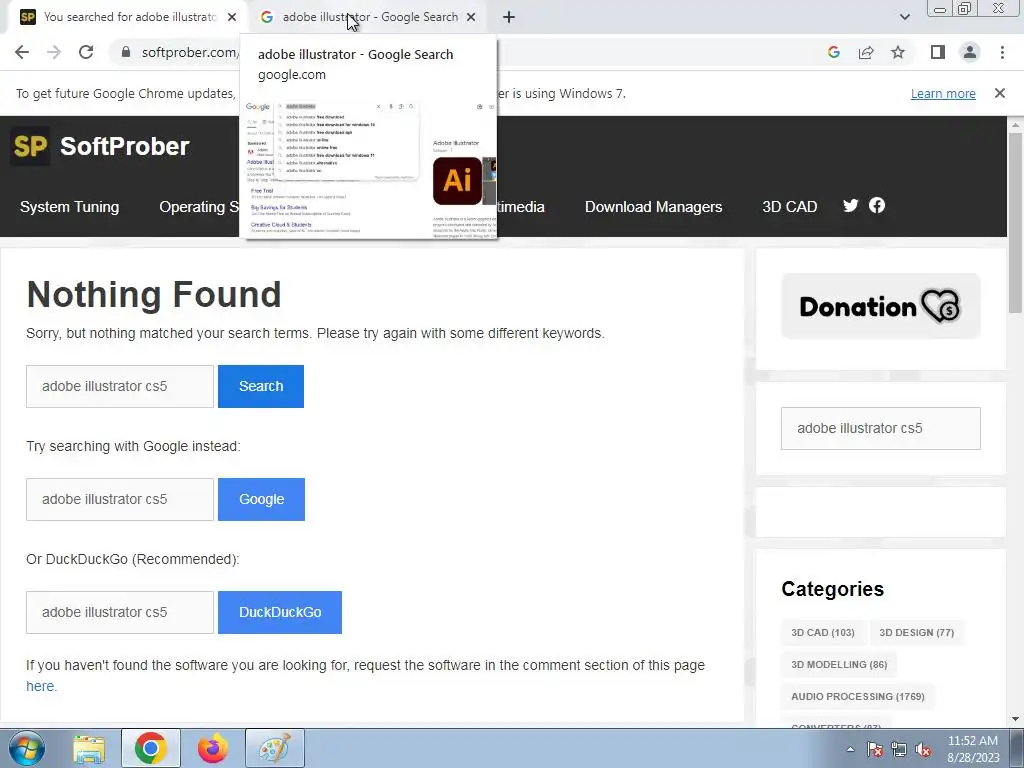Open the Learn more link
This screenshot has width=1024, height=768.
(943, 93)
